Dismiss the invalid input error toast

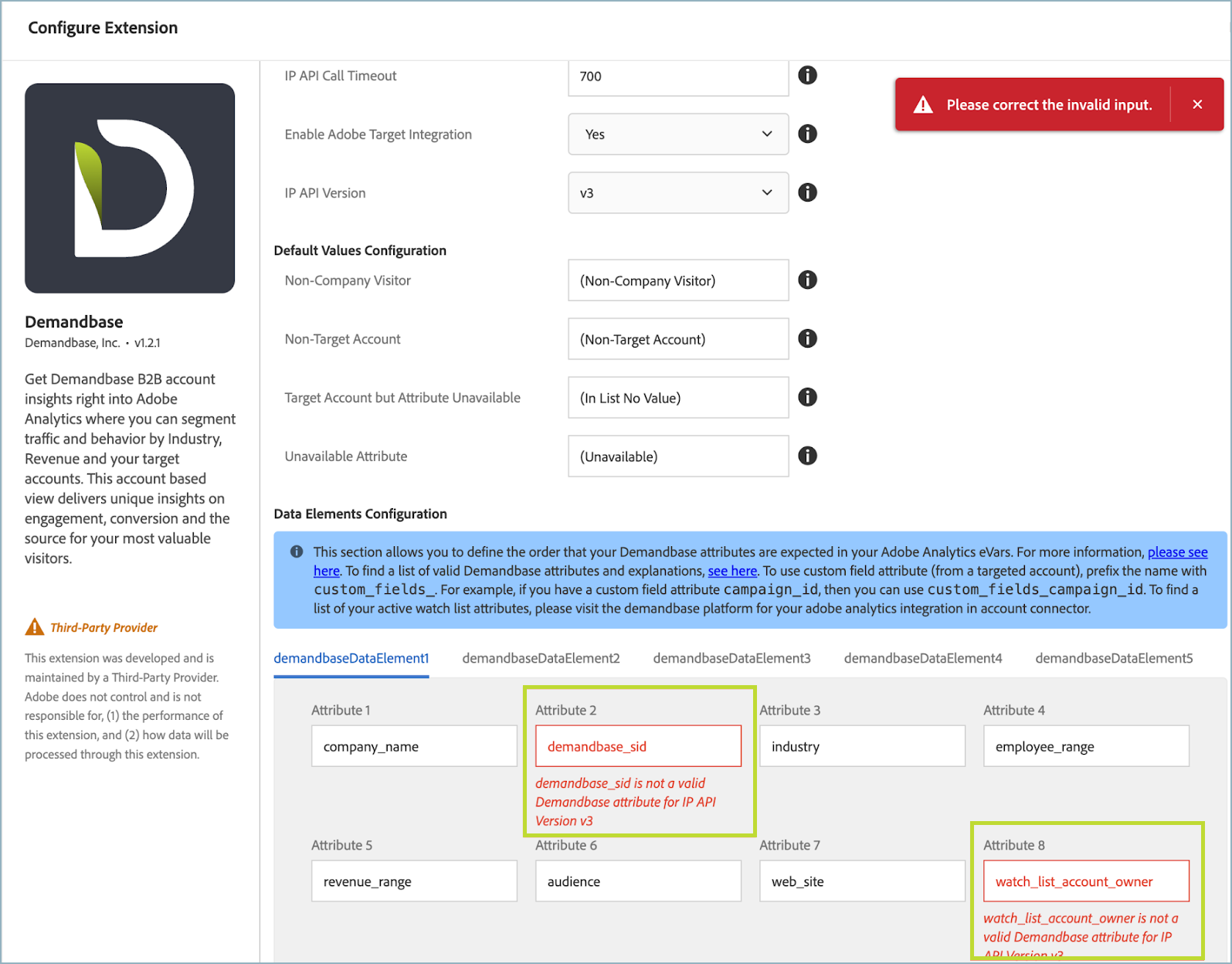(x=1197, y=104)
